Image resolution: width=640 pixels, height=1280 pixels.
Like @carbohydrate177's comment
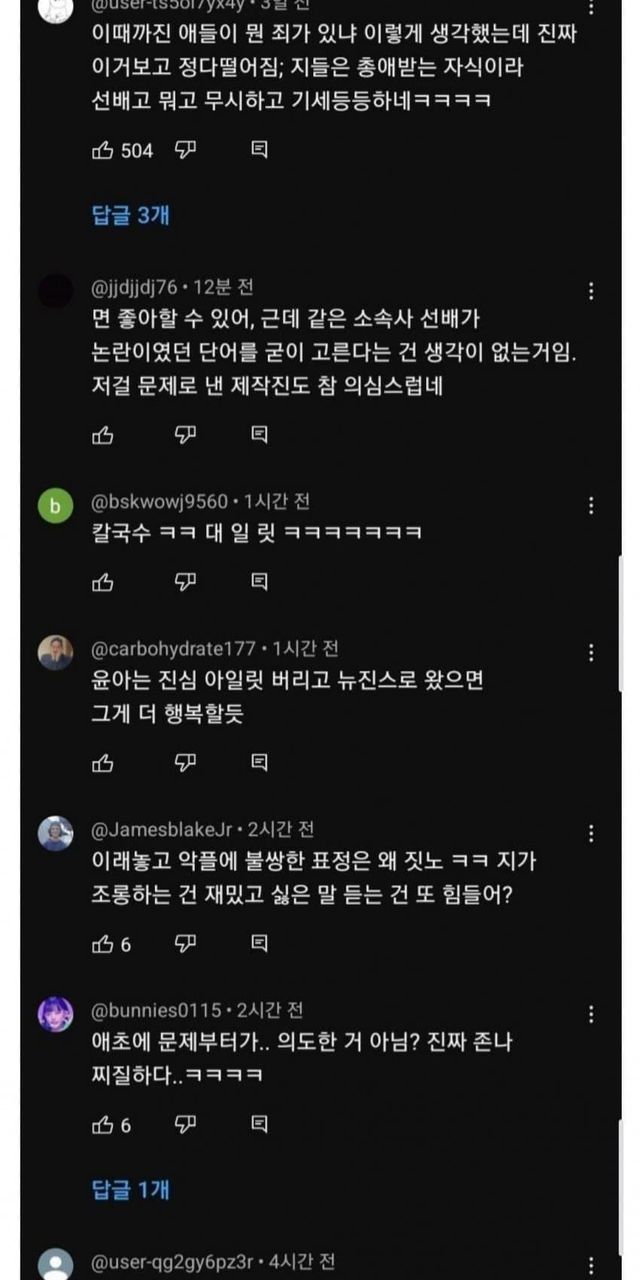coord(103,762)
